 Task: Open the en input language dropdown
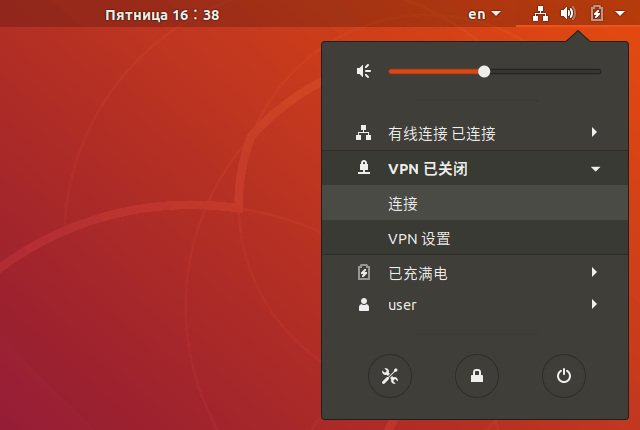click(x=484, y=14)
